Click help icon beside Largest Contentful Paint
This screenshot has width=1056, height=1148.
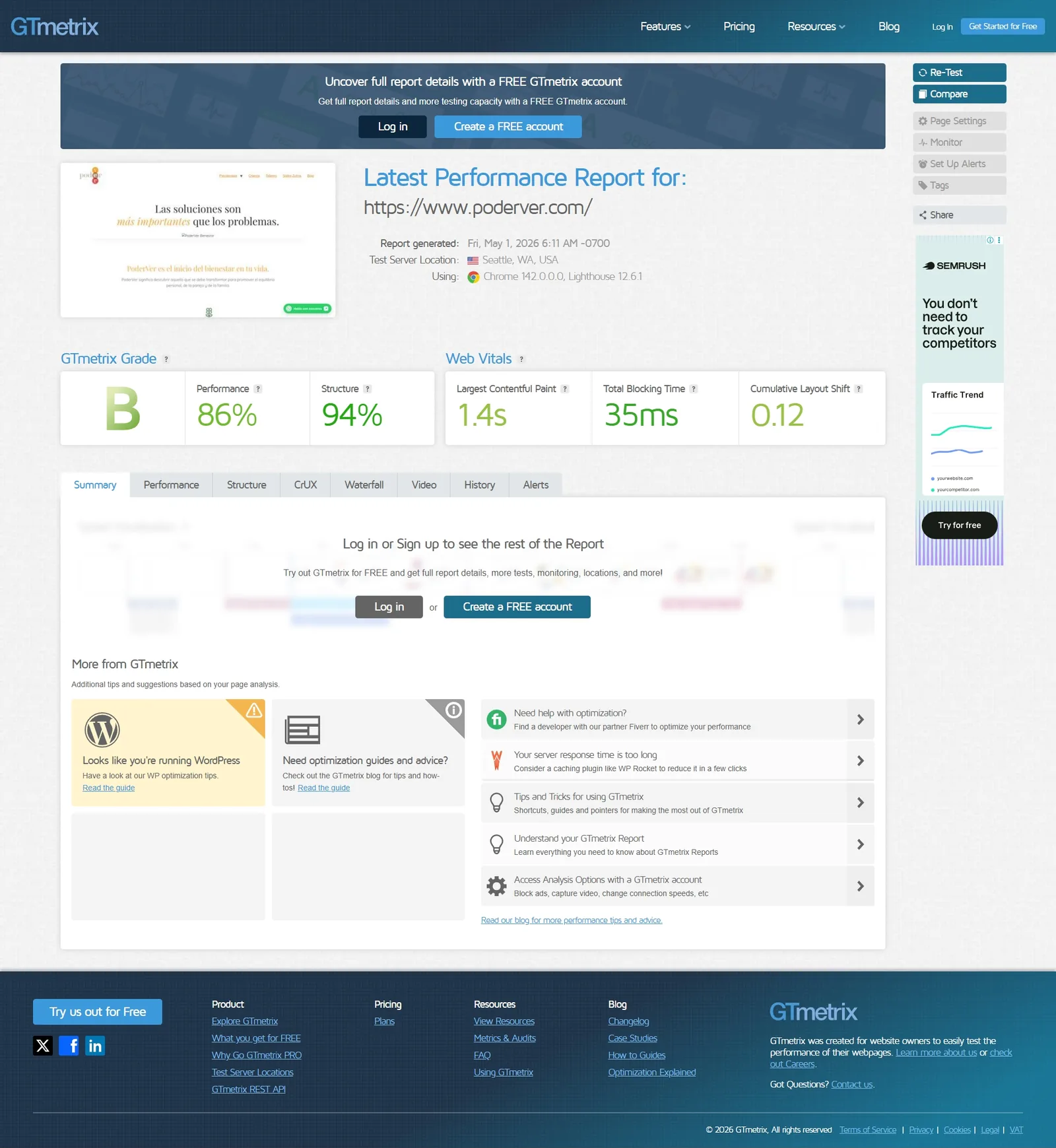tap(565, 389)
